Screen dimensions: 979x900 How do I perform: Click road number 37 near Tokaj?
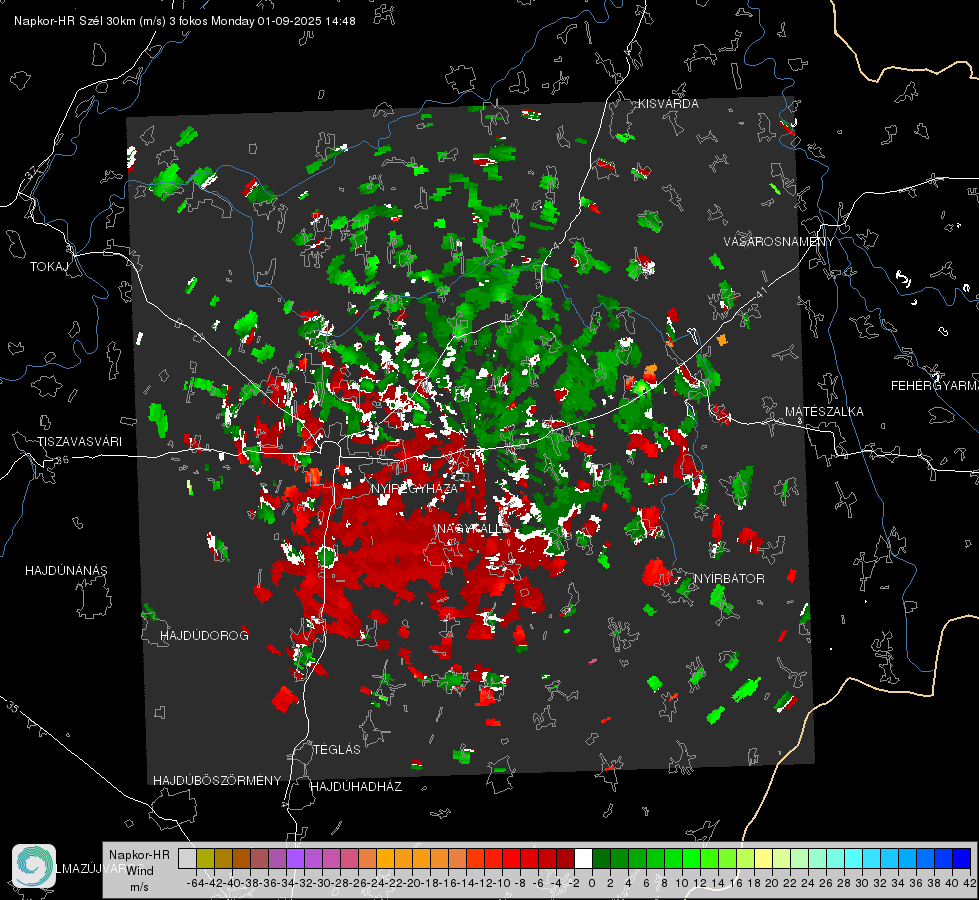(32, 172)
